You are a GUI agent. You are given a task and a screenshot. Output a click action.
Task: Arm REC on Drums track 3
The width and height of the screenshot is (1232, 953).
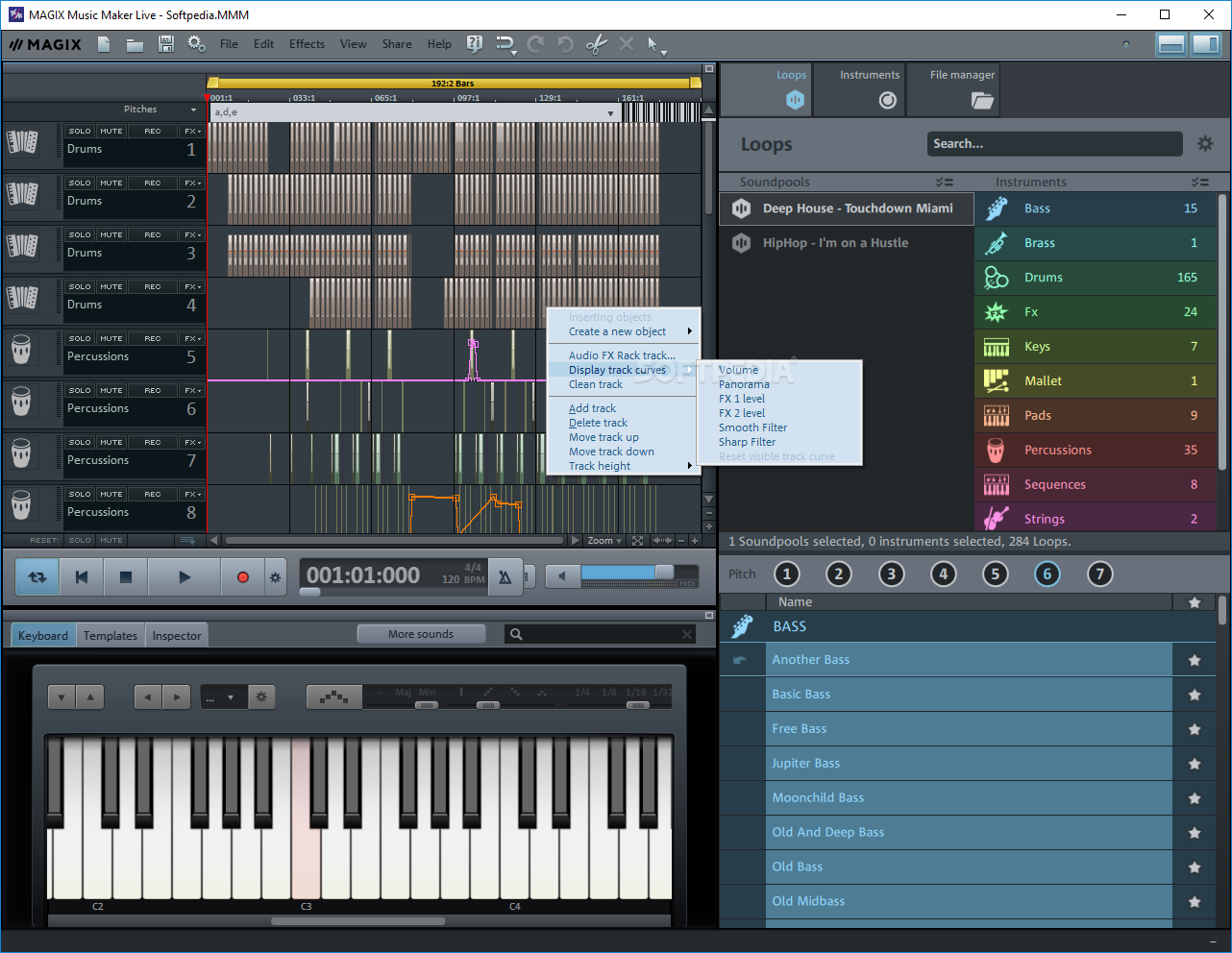tap(153, 235)
